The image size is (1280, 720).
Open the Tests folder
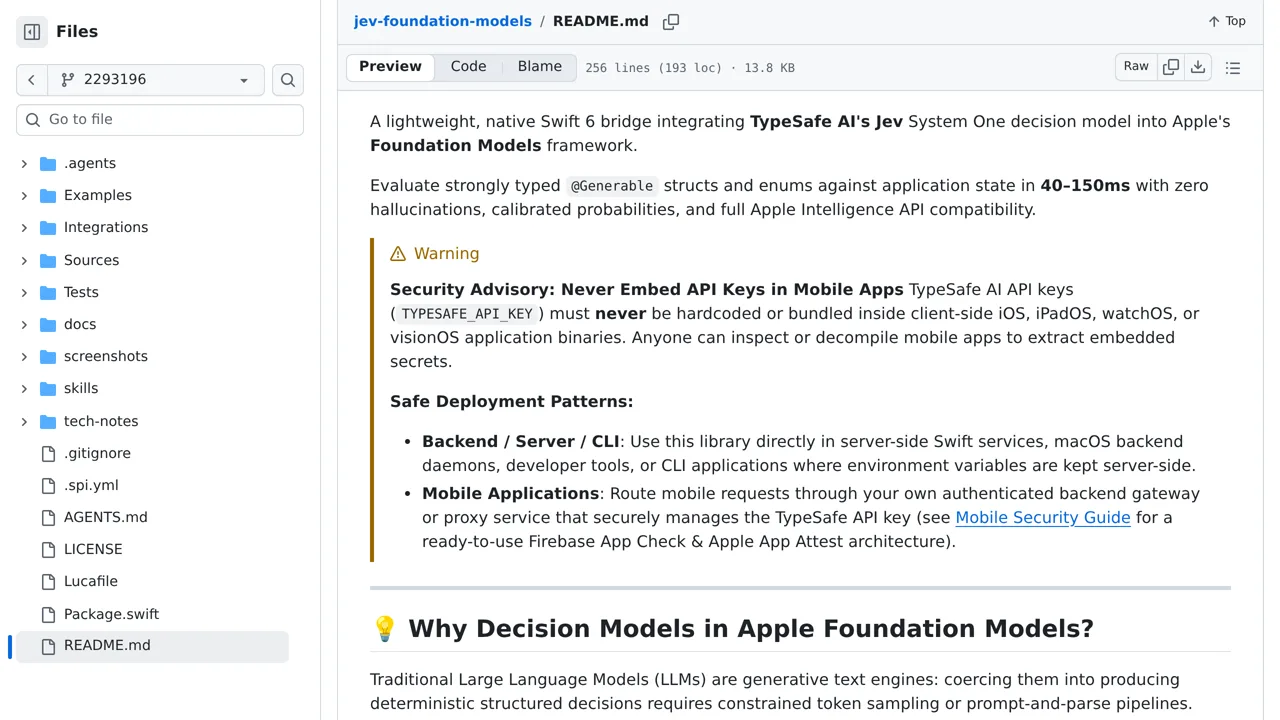coord(81,293)
